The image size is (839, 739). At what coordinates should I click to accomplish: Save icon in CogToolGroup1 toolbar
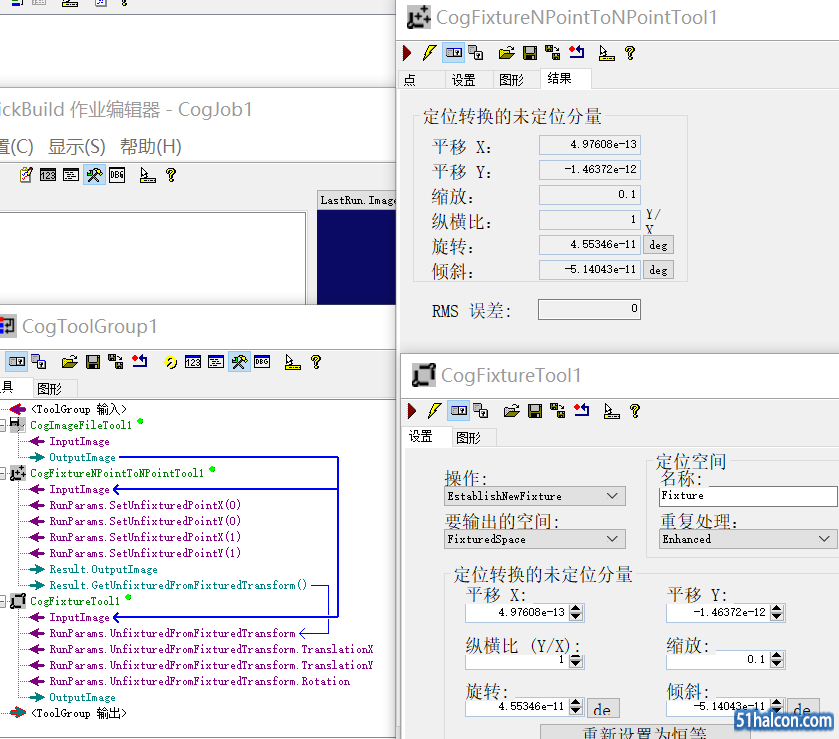(93, 362)
